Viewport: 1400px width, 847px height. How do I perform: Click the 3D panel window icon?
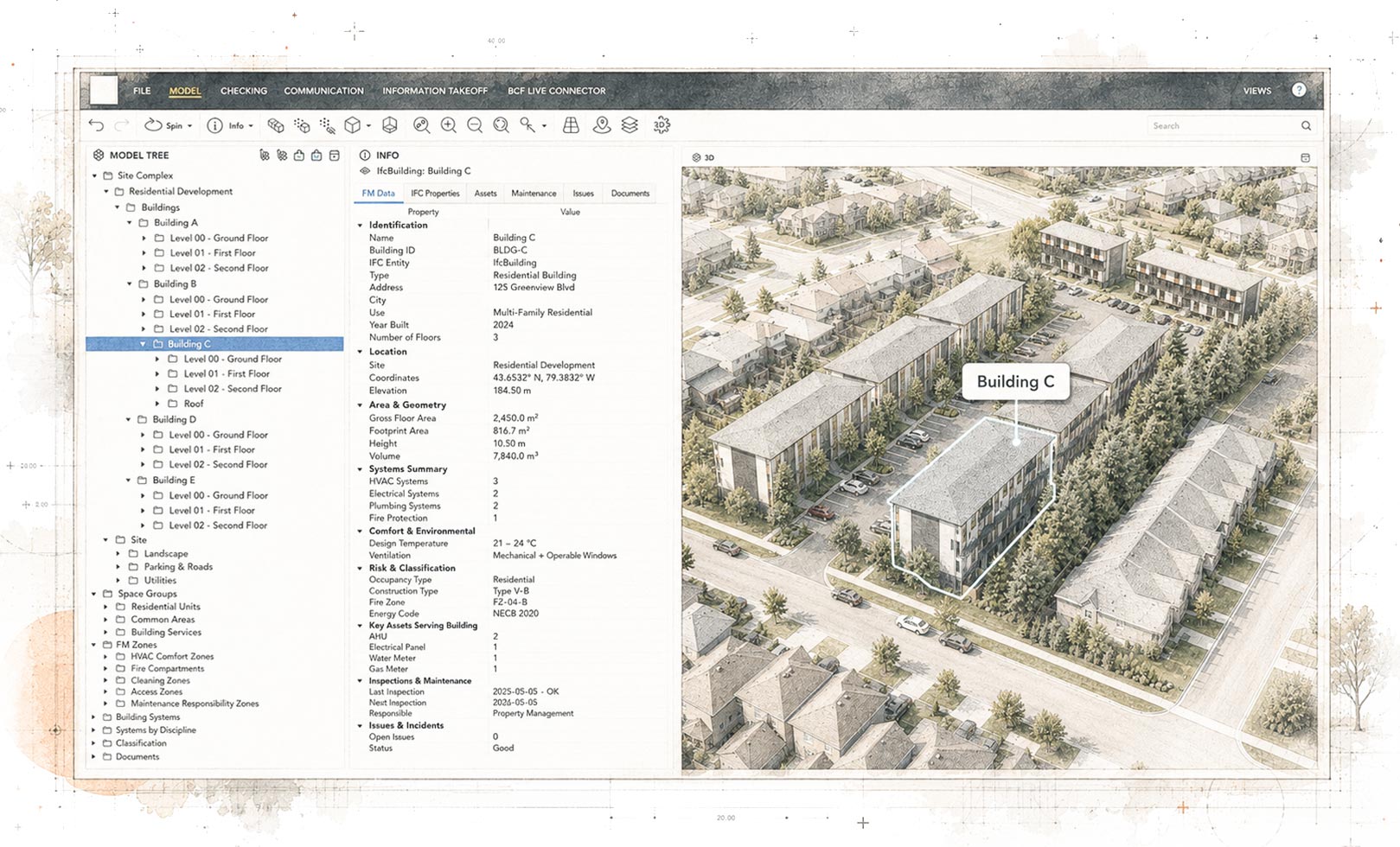coord(1305,157)
